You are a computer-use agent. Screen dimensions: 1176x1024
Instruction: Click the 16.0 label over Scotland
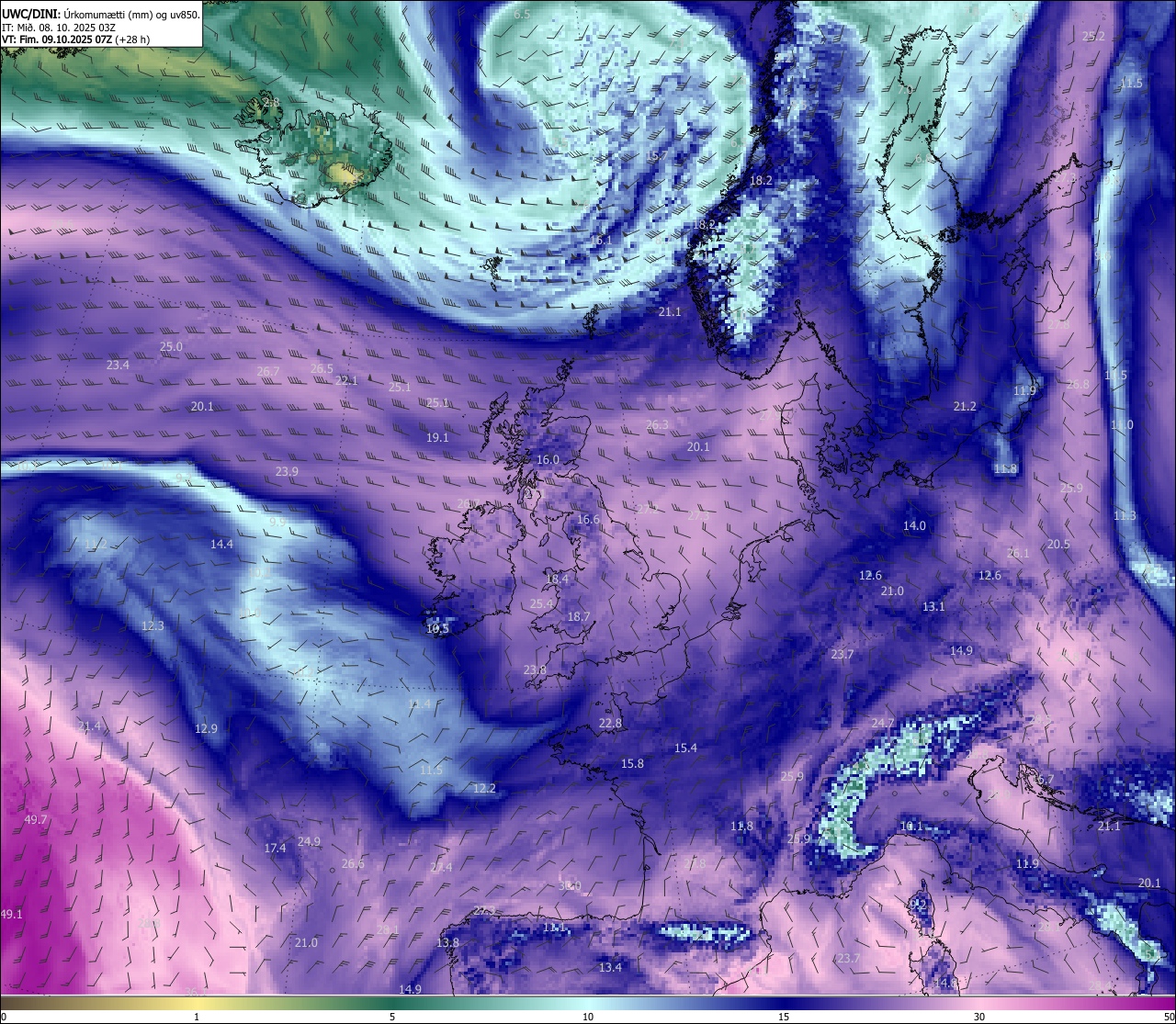(x=548, y=460)
